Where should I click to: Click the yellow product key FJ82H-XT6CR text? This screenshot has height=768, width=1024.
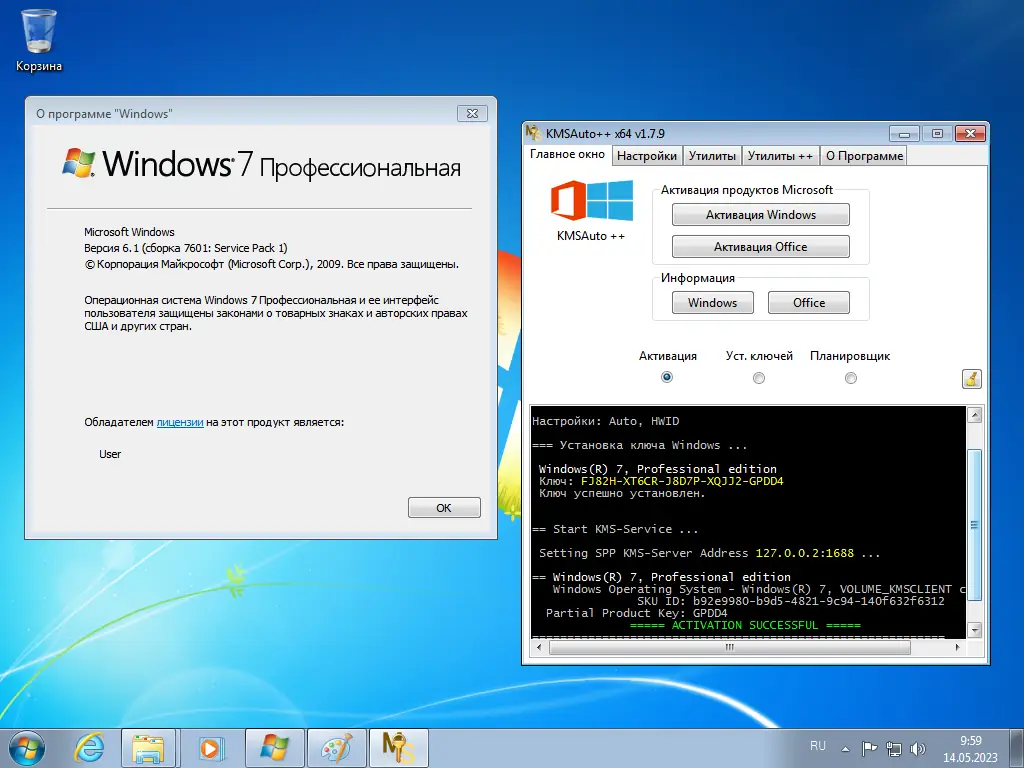coord(682,481)
